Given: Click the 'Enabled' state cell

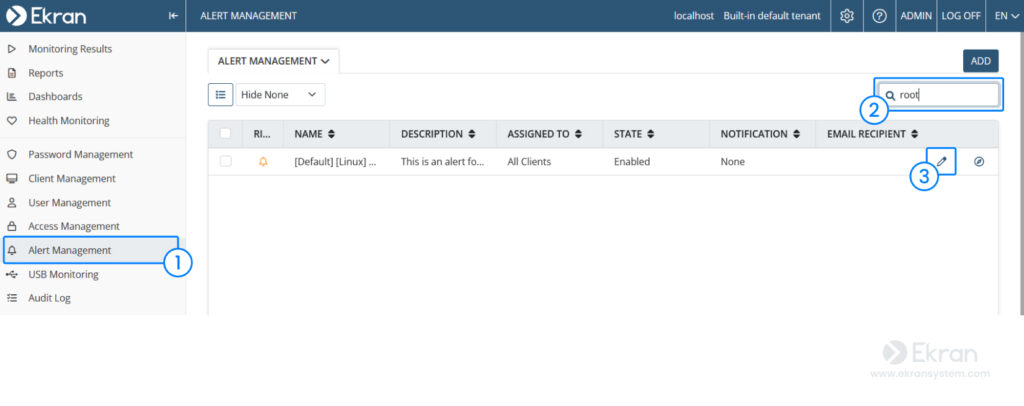Looking at the screenshot, I should (632, 161).
